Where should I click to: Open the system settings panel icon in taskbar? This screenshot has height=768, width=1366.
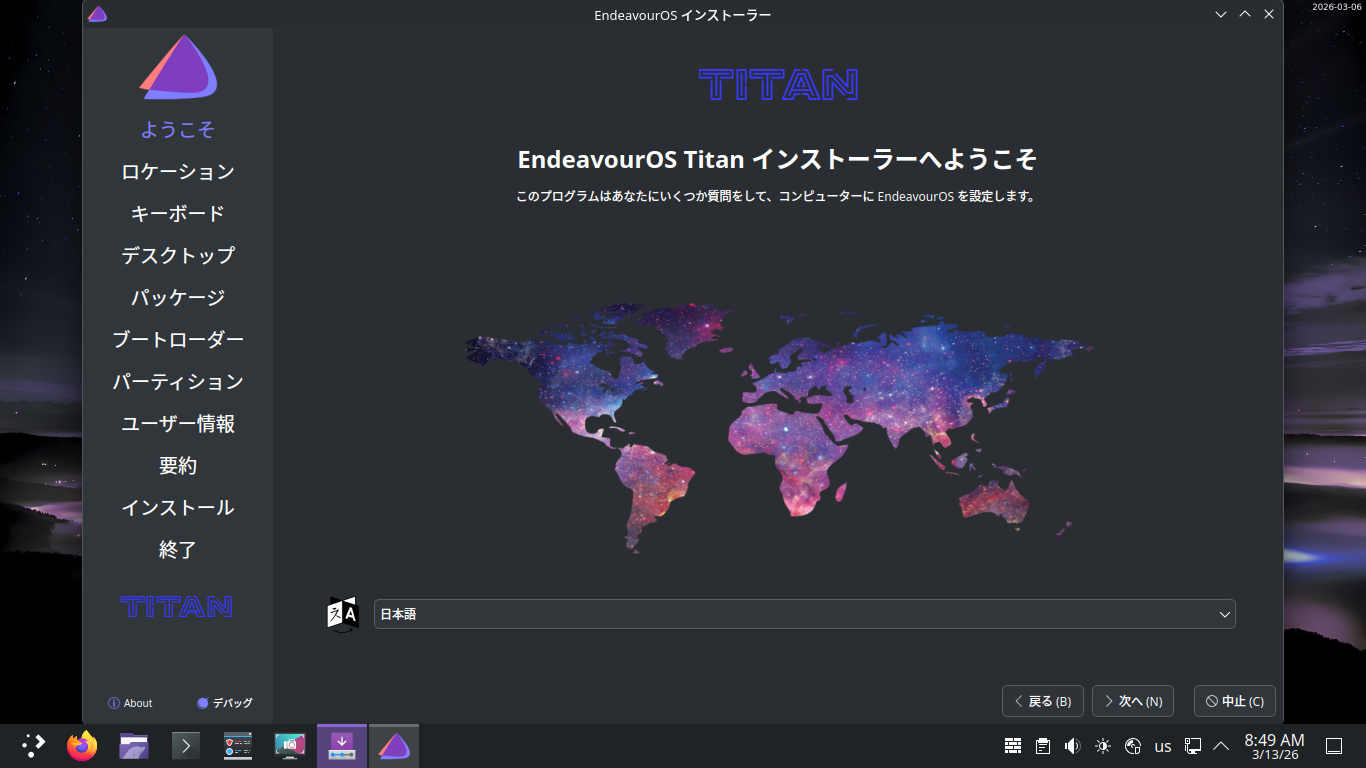pyautogui.click(x=238, y=745)
